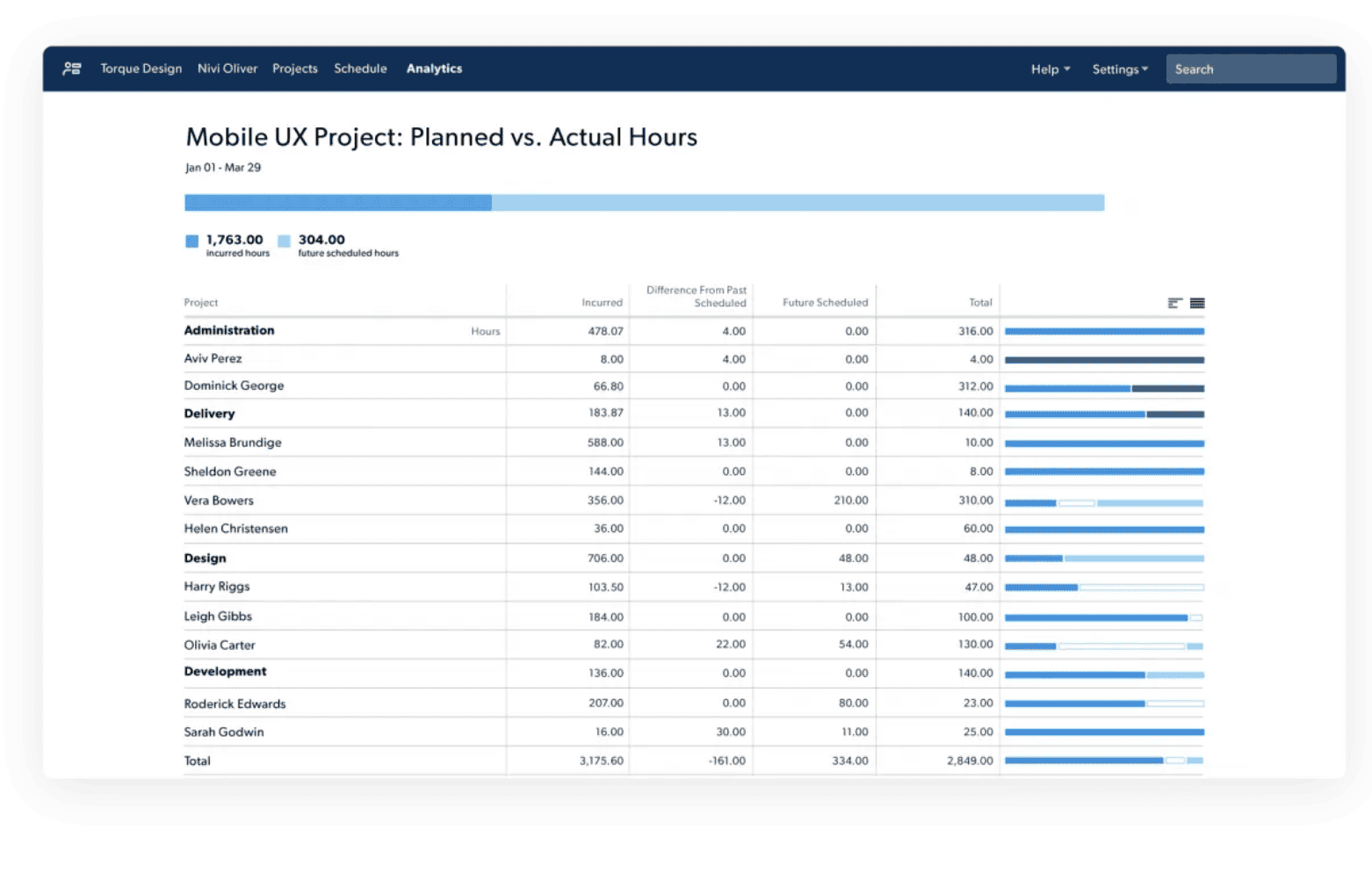
Task: Click in the Search field
Action: (x=1250, y=69)
